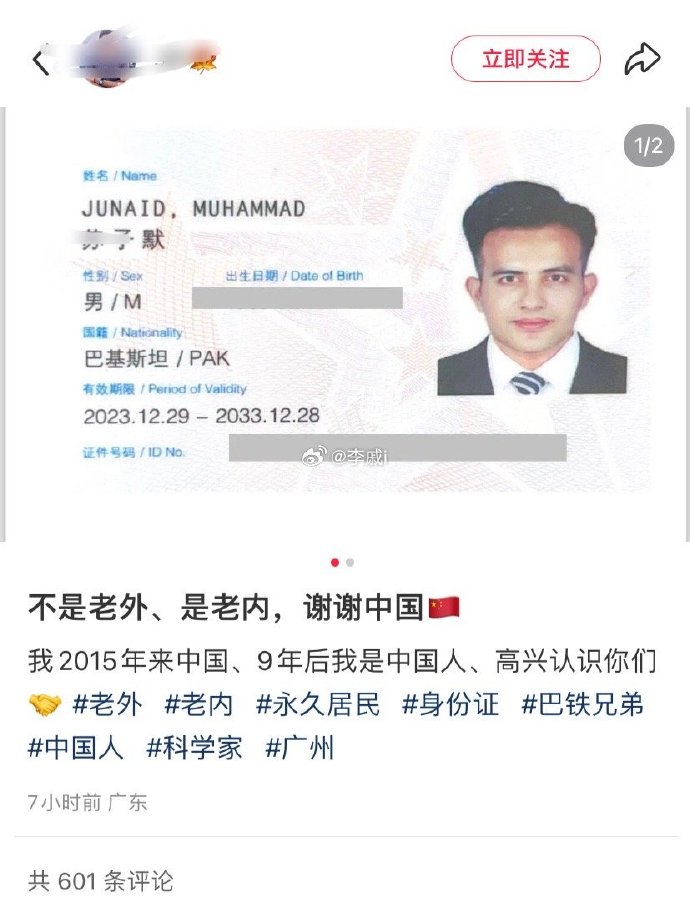
Task: Tap the post title 不是老外、是老内
Action: click(149, 608)
